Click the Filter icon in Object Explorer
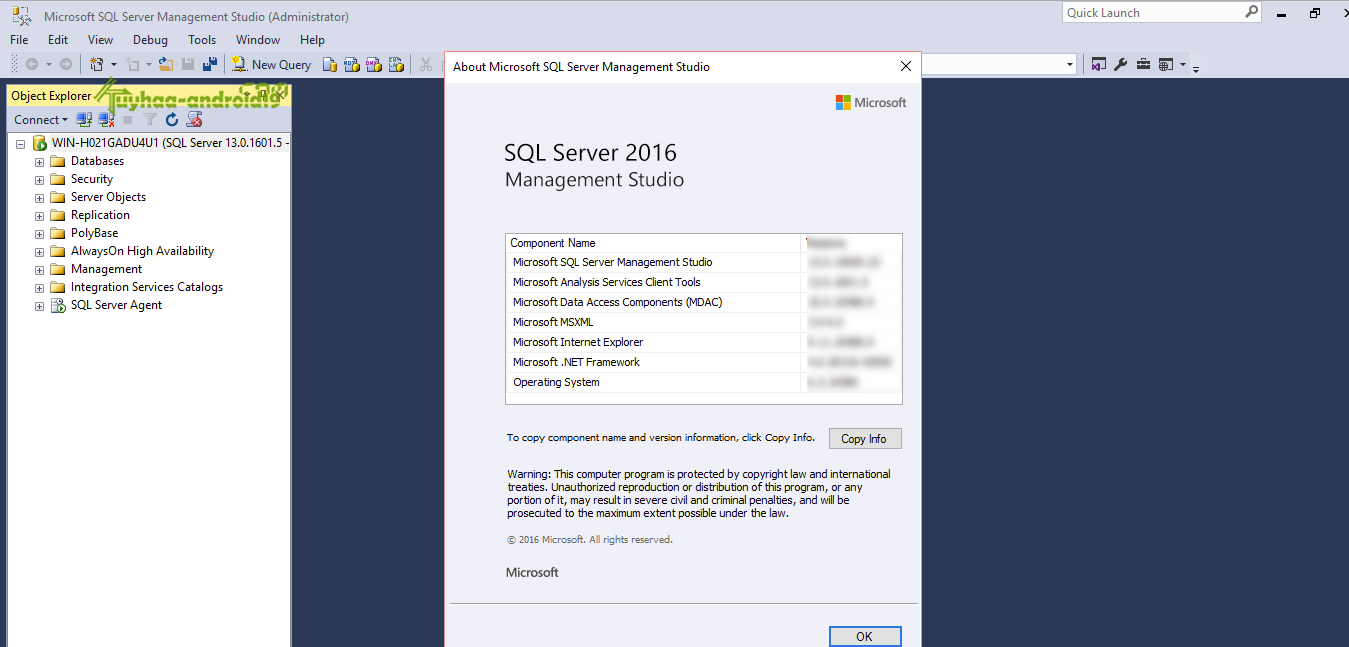This screenshot has width=1349, height=647. 148,119
